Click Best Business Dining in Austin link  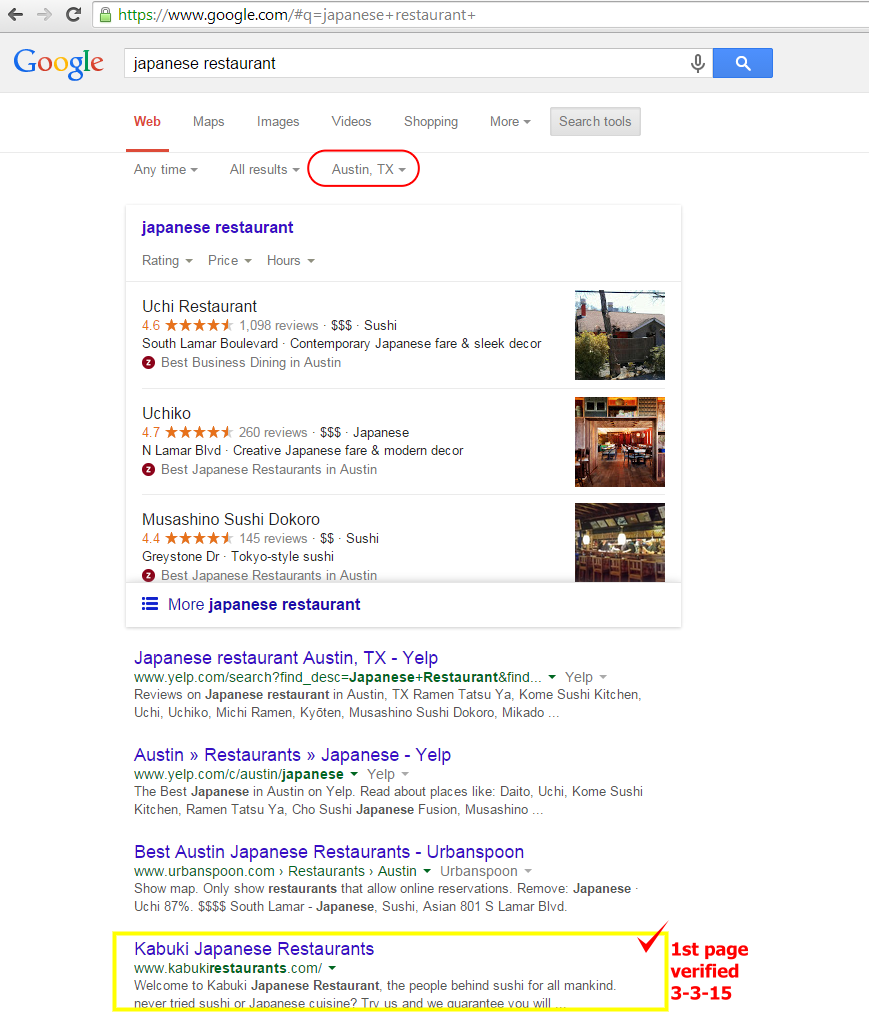coord(251,362)
